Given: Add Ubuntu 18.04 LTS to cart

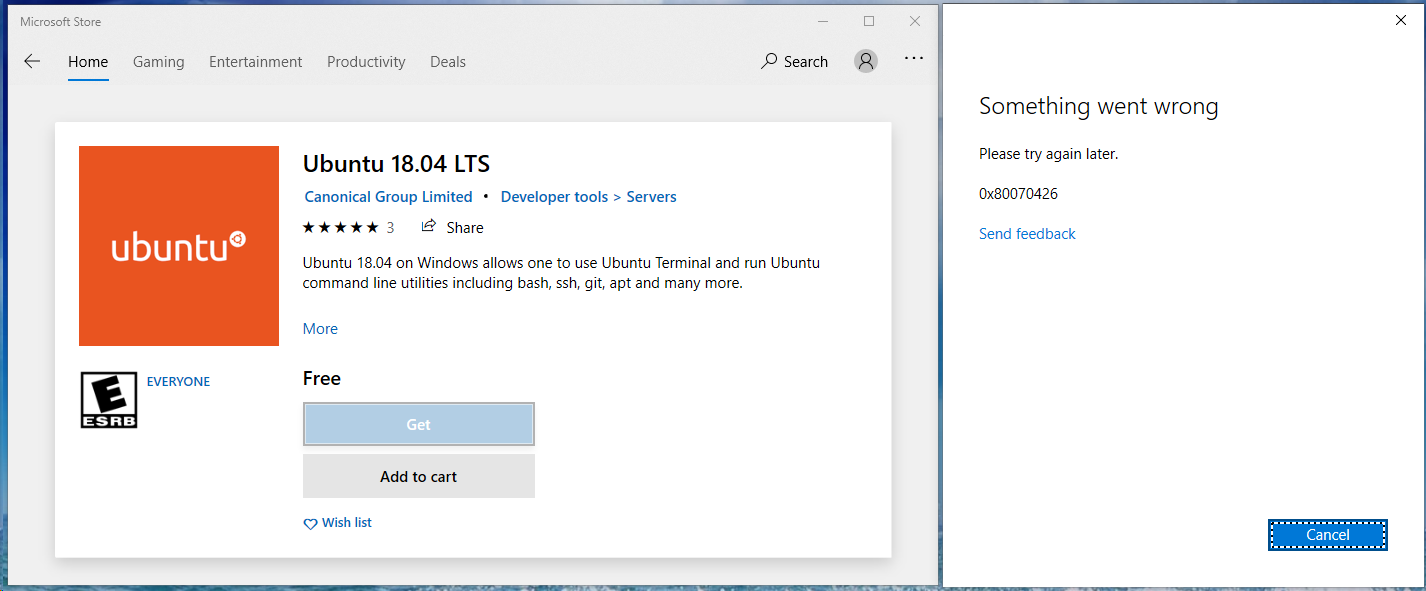Looking at the screenshot, I should pos(418,476).
